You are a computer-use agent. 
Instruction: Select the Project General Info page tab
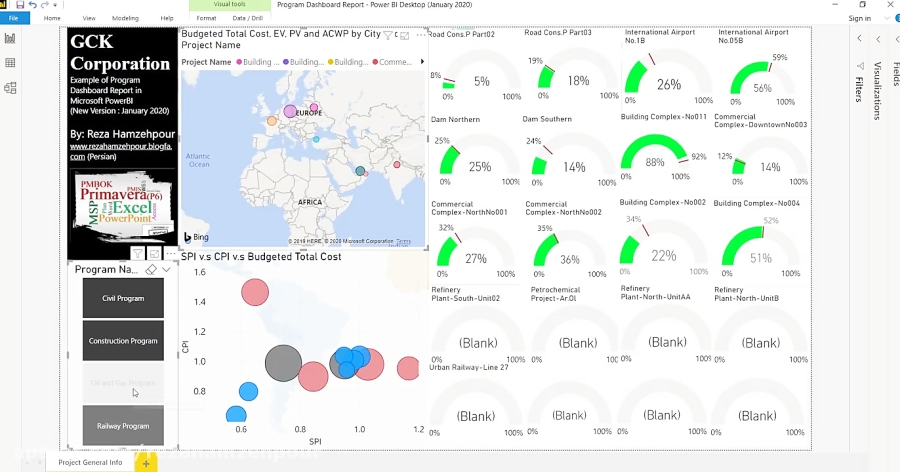(x=90, y=463)
